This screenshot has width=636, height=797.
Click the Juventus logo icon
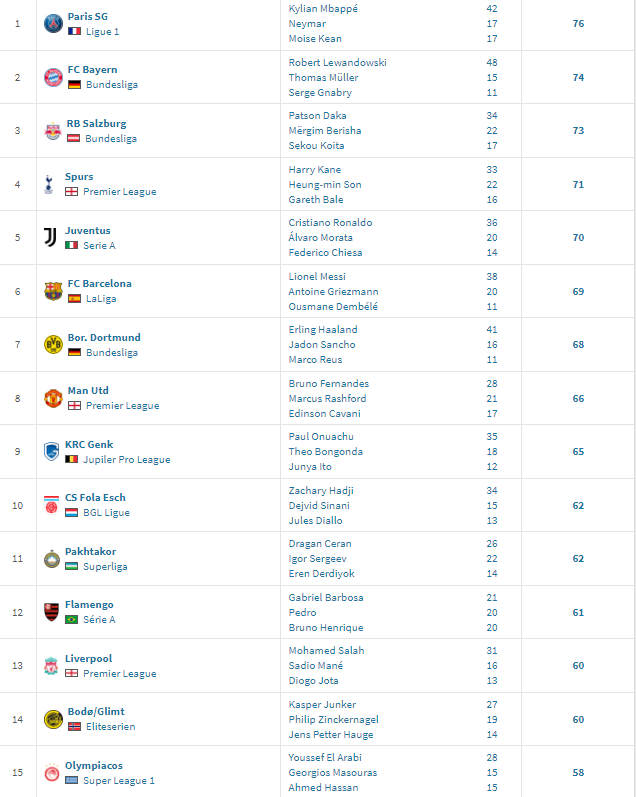pos(50,237)
